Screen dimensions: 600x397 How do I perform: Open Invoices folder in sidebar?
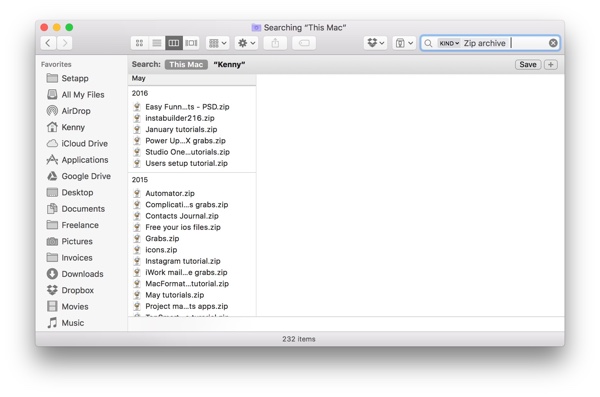[70, 258]
